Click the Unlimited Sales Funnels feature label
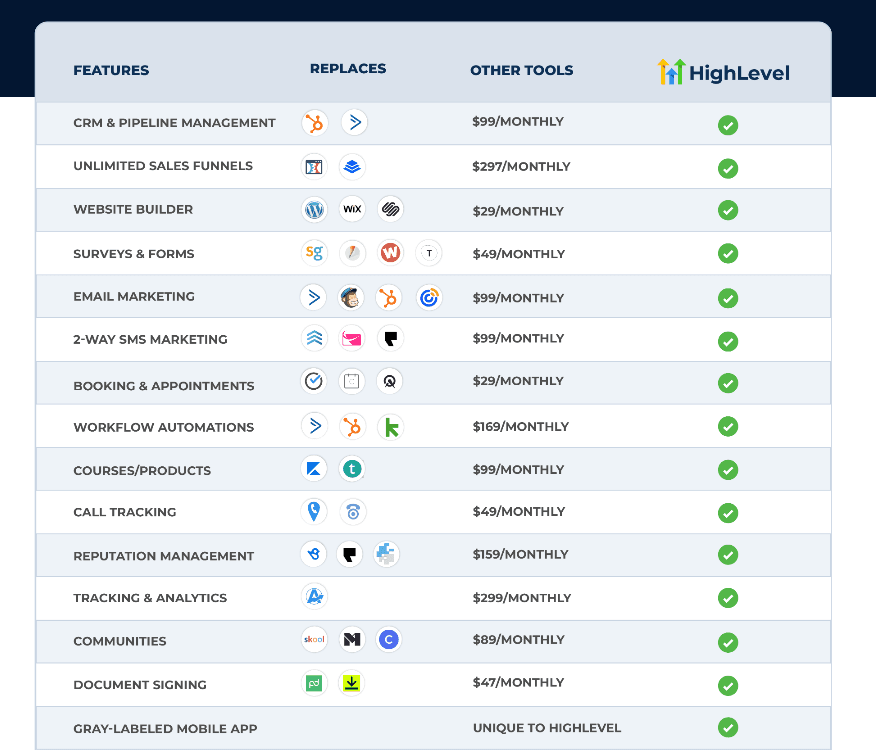Viewport: 876px width, 750px height. [x=163, y=166]
